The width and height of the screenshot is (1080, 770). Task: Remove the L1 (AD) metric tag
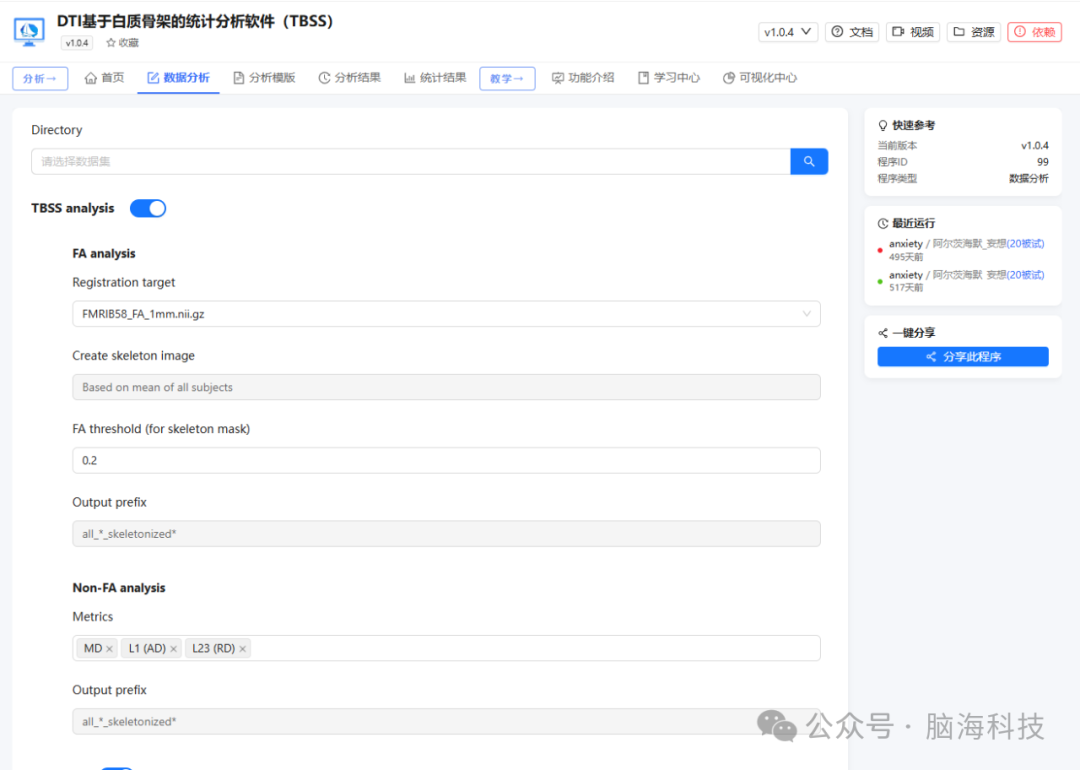tap(174, 649)
